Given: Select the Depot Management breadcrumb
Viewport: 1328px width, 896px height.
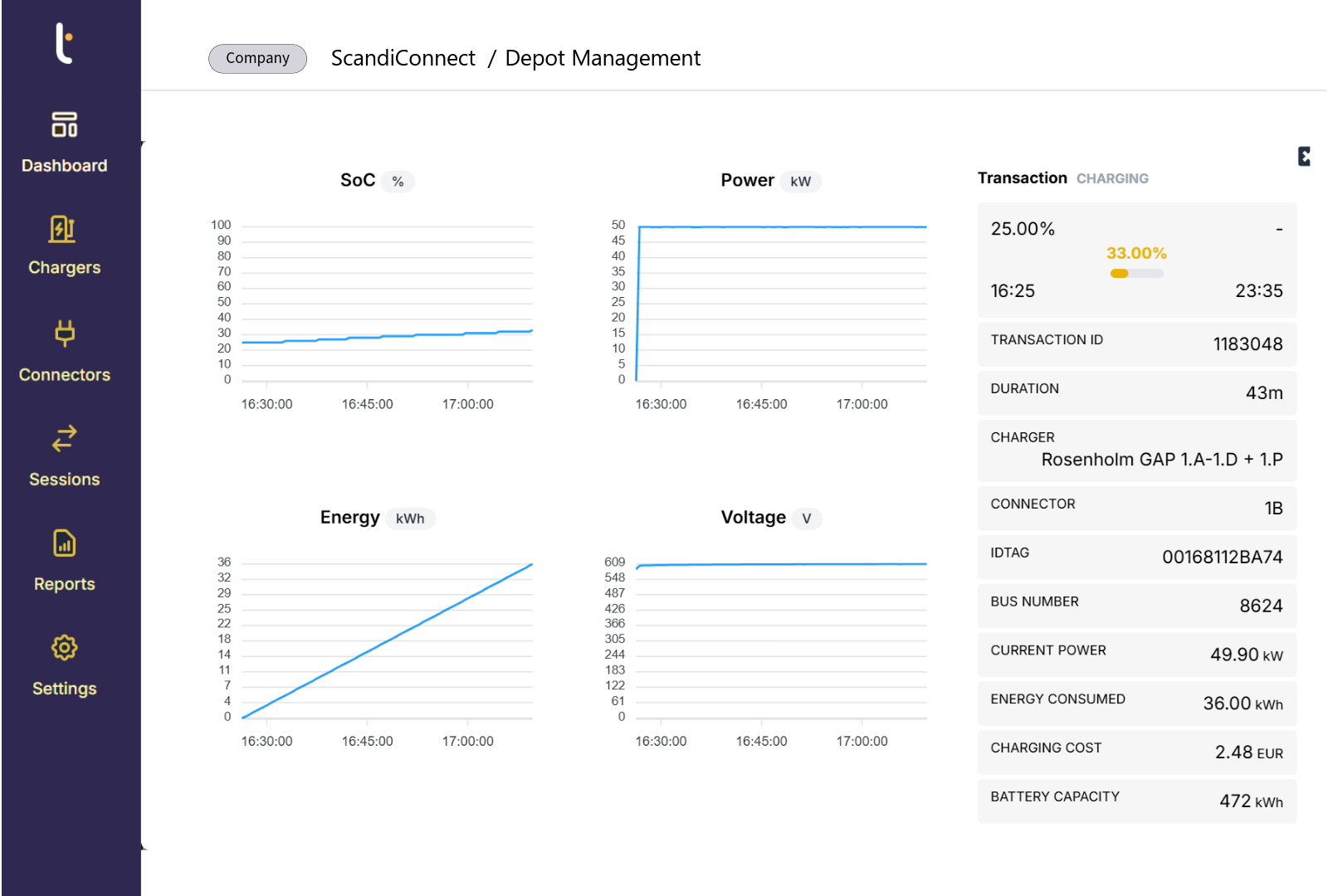Looking at the screenshot, I should (x=603, y=58).
